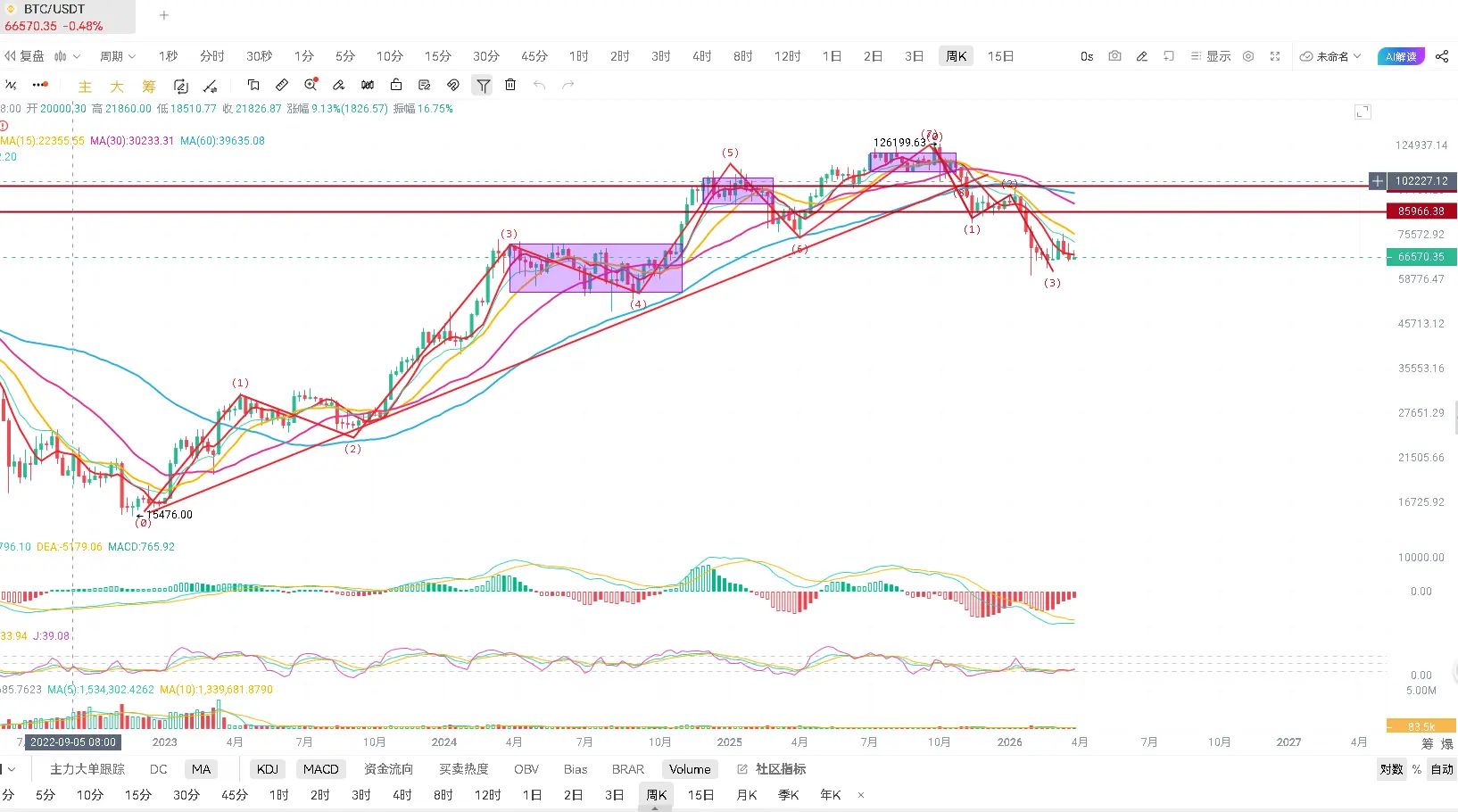This screenshot has height=812, width=1458.
Task: Select the 筹 chip distribution icon
Action: pos(149,87)
